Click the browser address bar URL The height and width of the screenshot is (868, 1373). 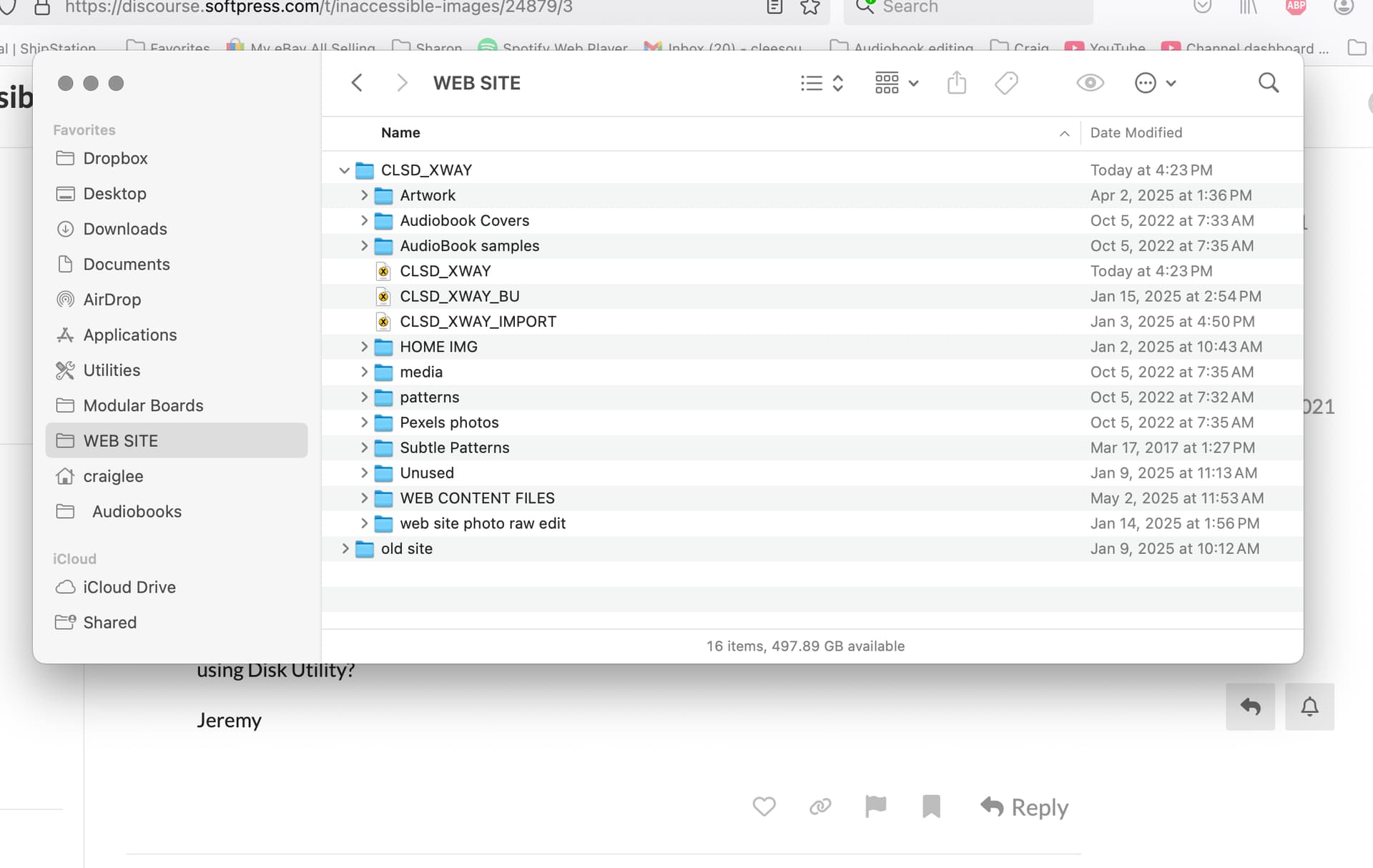coord(318,7)
